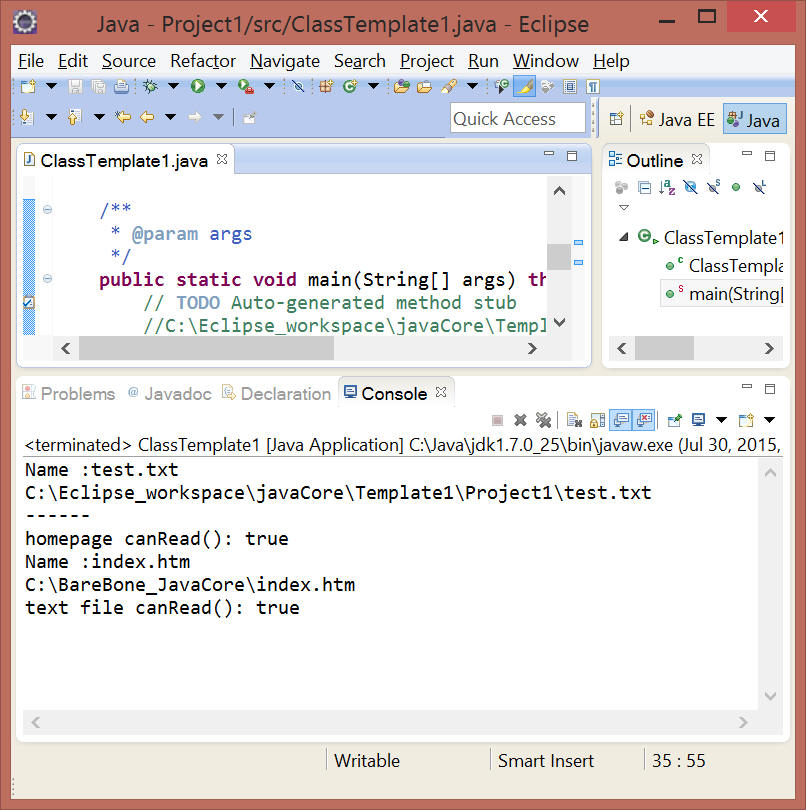Click the Clear Console icon

[x=574, y=420]
